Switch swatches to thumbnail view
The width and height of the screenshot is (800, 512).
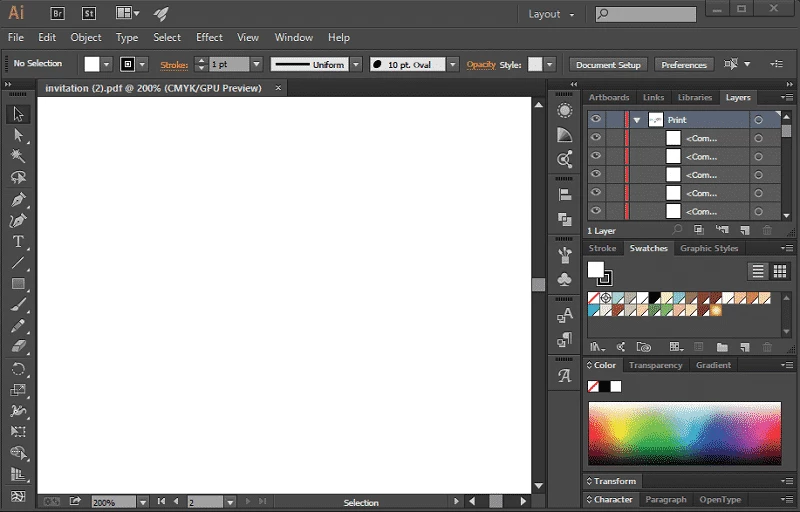pyautogui.click(x=779, y=271)
